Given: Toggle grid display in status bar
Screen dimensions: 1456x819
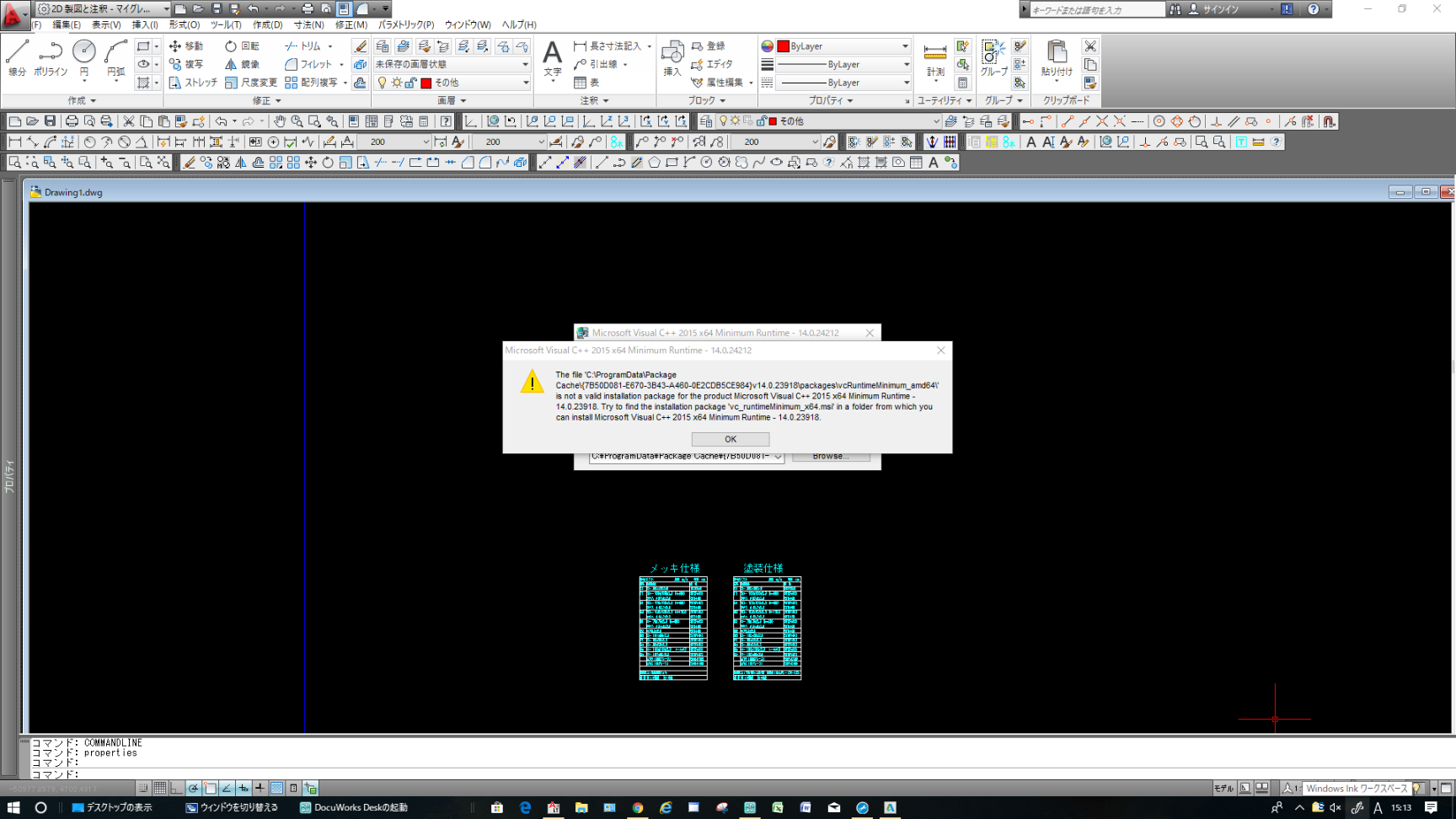Looking at the screenshot, I should 159,789.
